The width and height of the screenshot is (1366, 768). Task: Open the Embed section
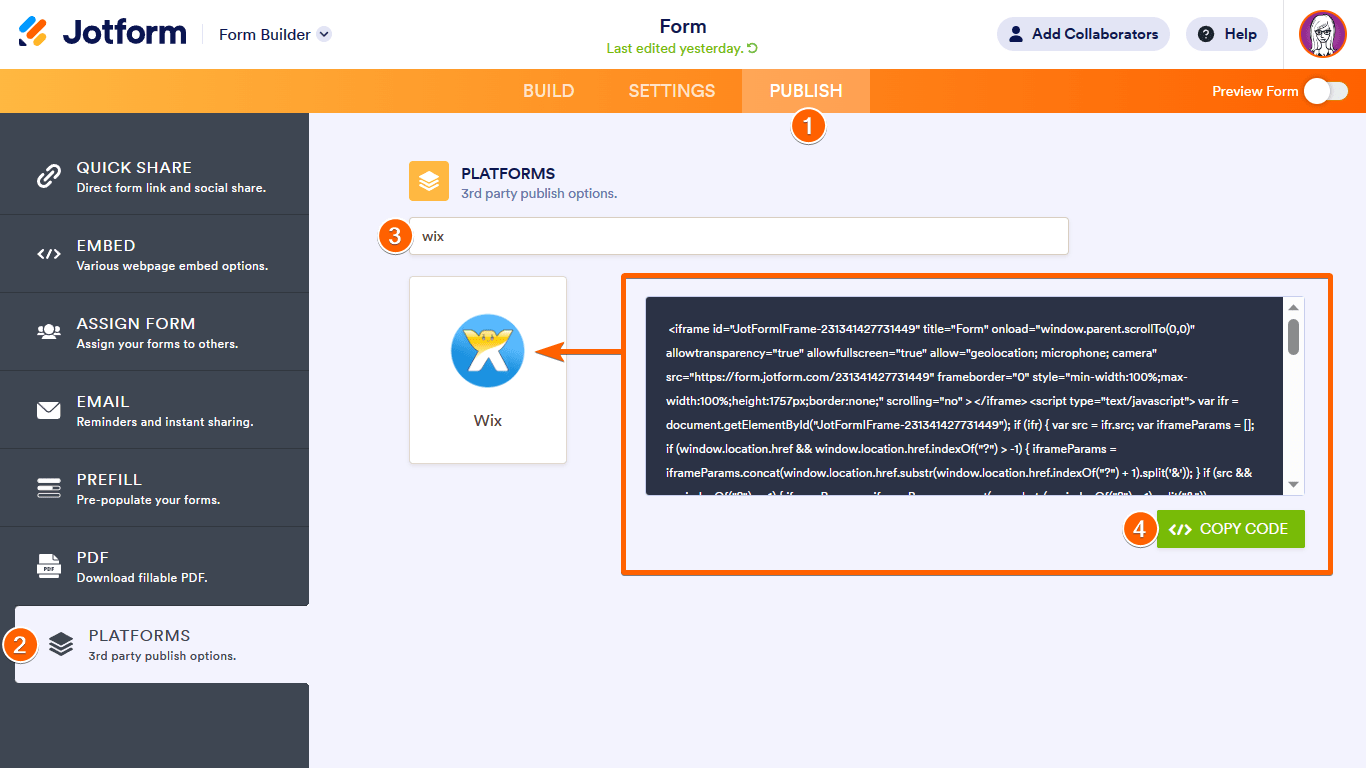155,254
